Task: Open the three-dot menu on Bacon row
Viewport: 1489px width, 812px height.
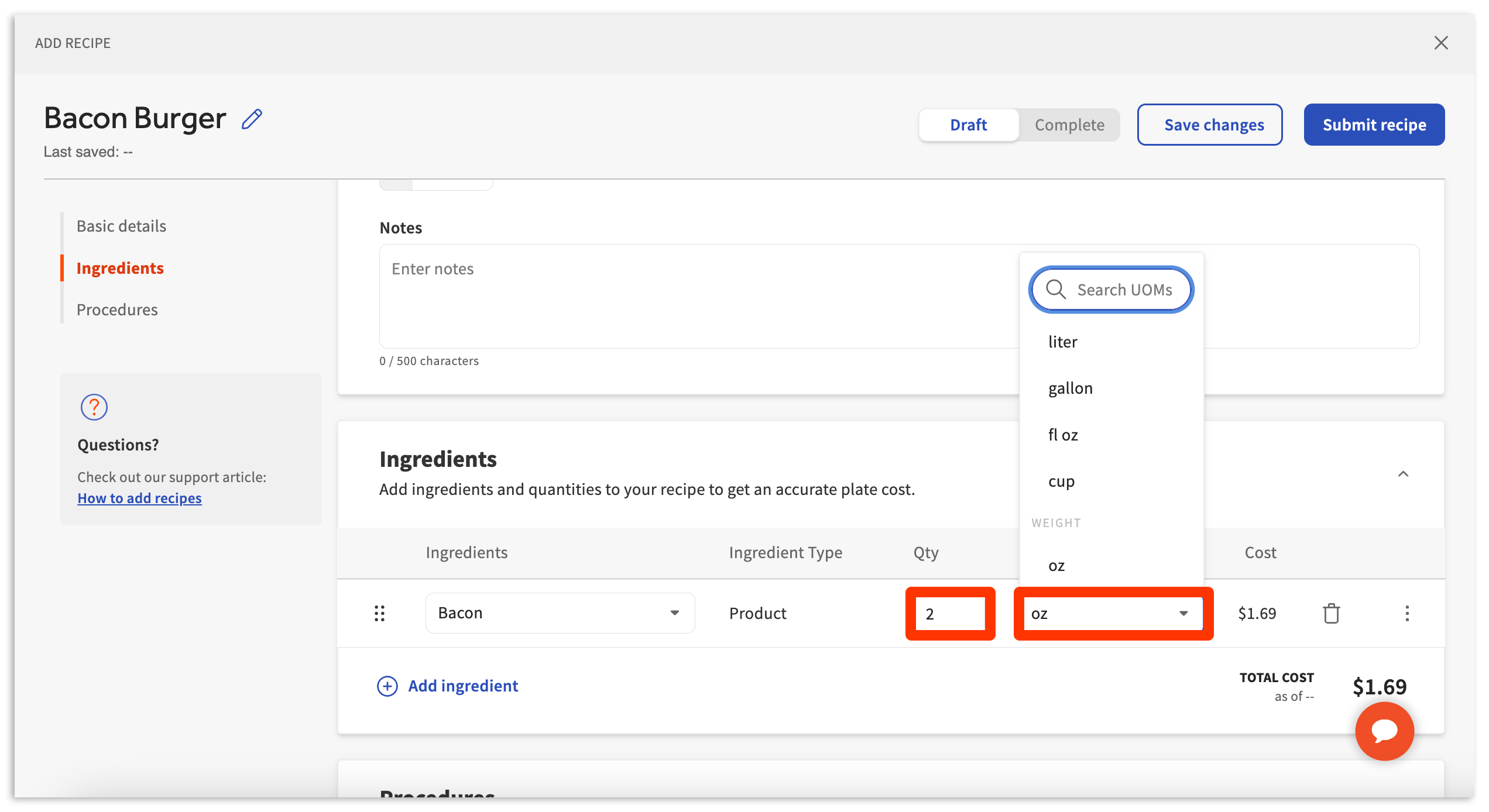Action: point(1406,613)
